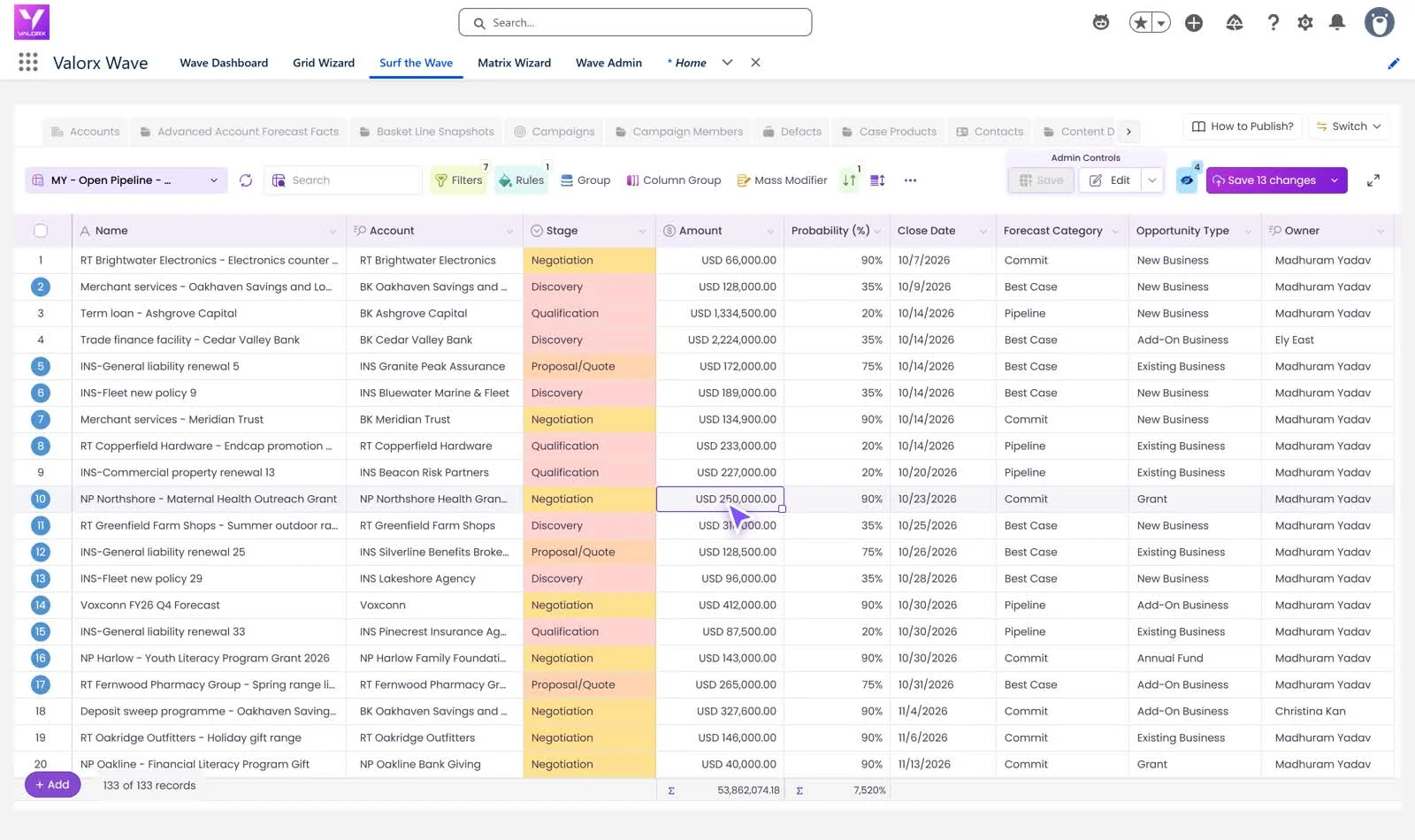Select row 2 Merchant services Oakhaven
The height and width of the screenshot is (840, 1415).
pos(40,286)
